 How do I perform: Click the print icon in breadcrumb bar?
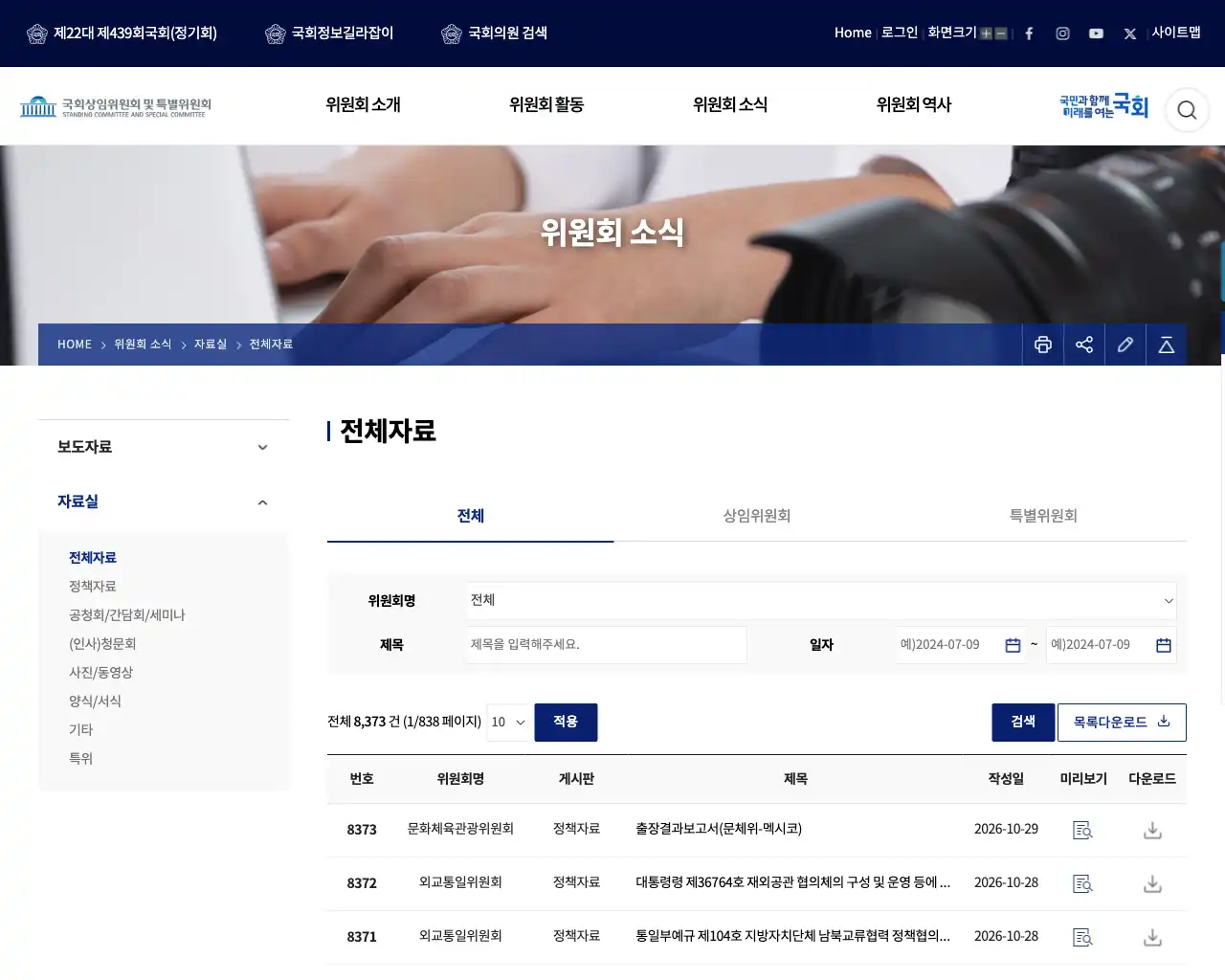(x=1043, y=345)
